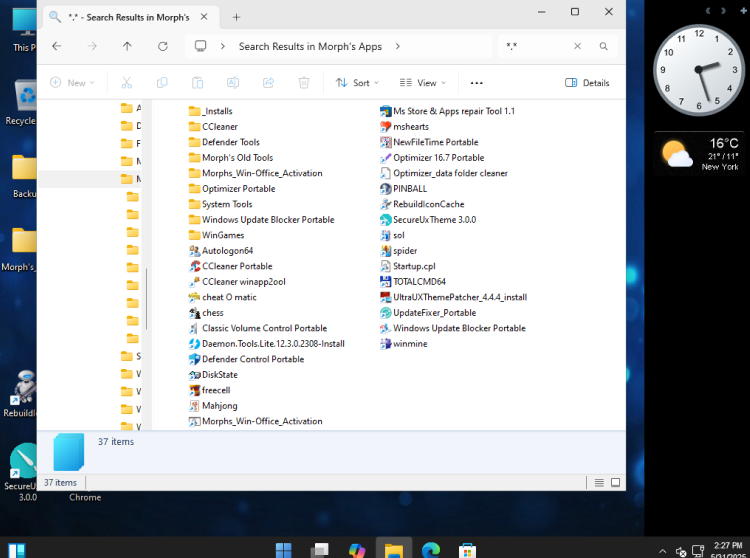Select Optimizer 16.7 Portable
Viewport: 750px width, 558px height.
click(432, 158)
